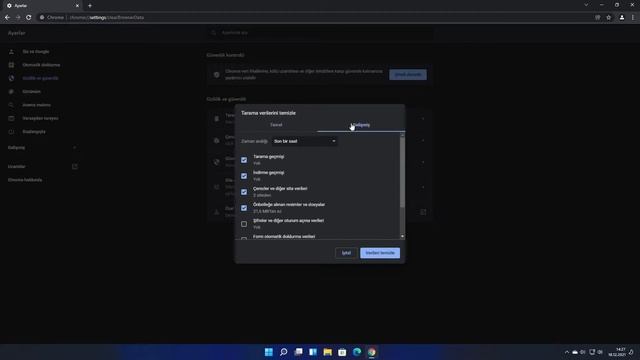Toggle Önbelleğe alınan resimler ve dosyalar checkbox
This screenshot has width=640, height=360.
[x=244, y=208]
